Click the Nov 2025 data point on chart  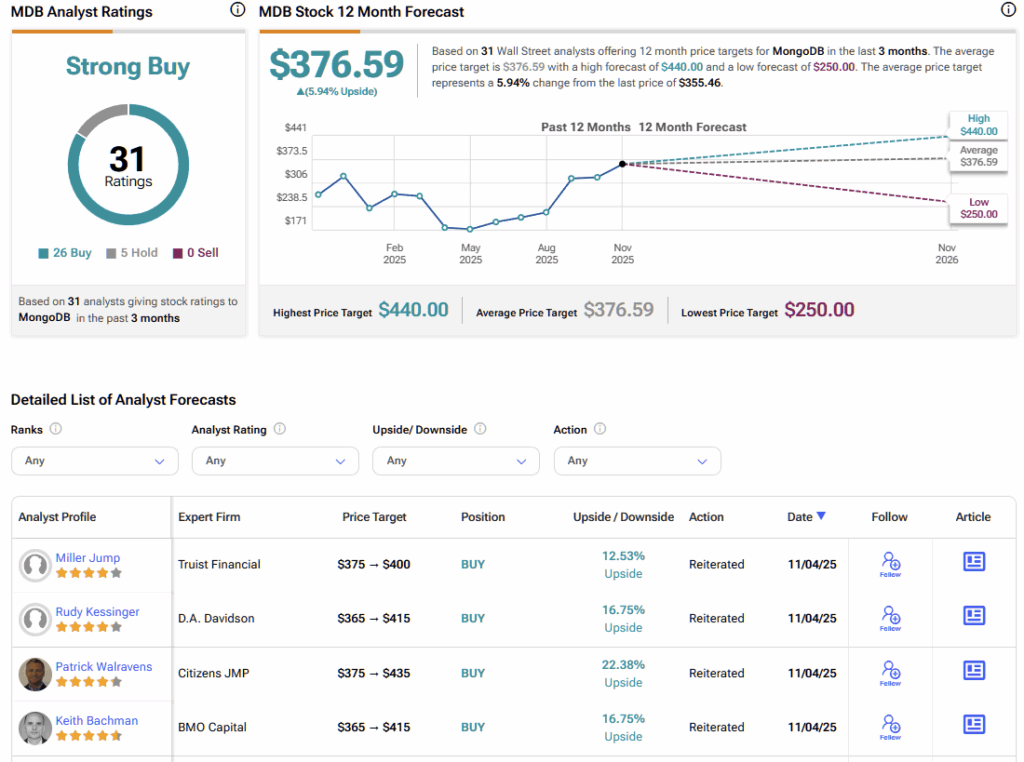pyautogui.click(x=623, y=164)
